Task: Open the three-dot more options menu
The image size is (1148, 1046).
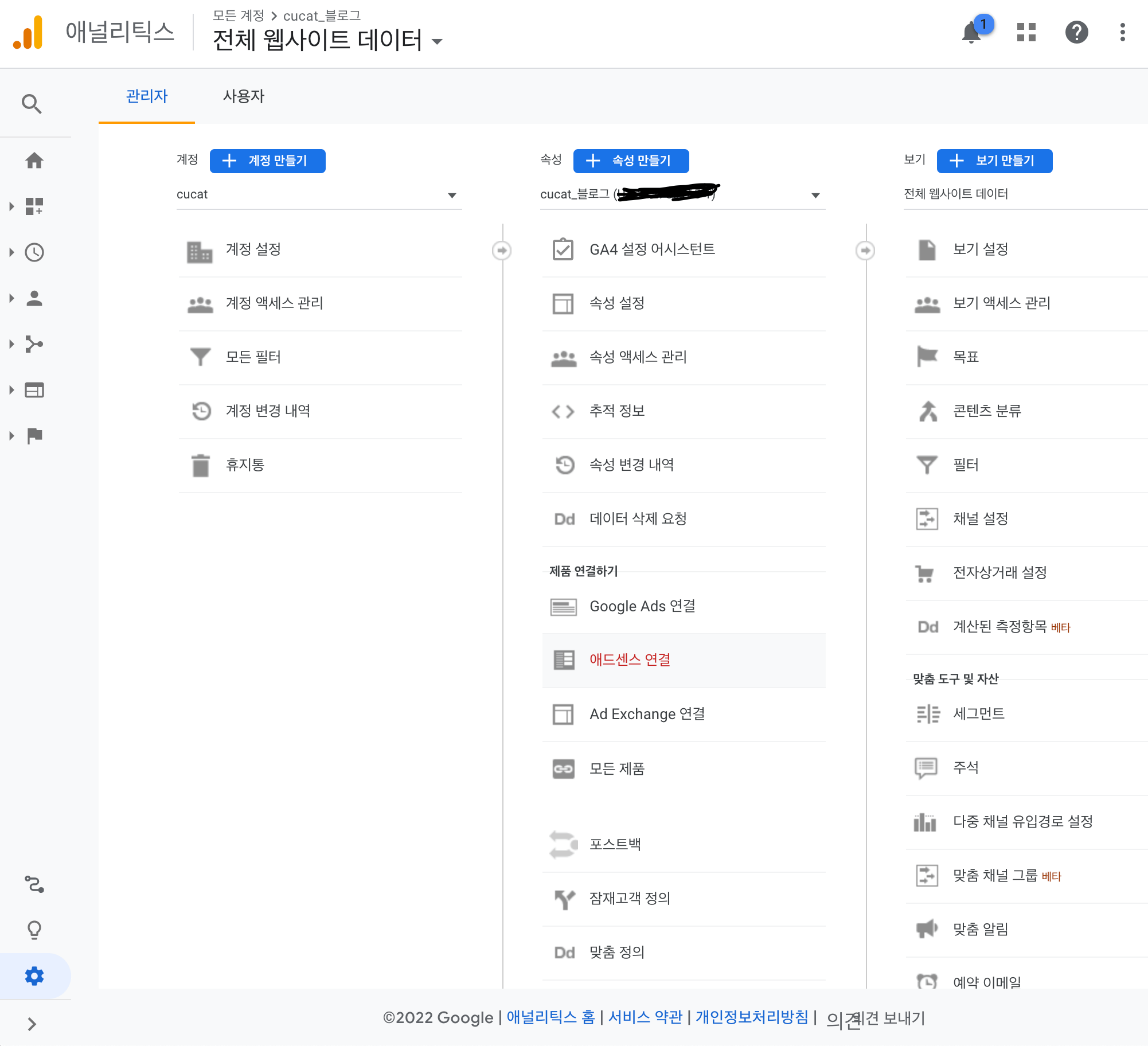Action: click(x=1122, y=32)
